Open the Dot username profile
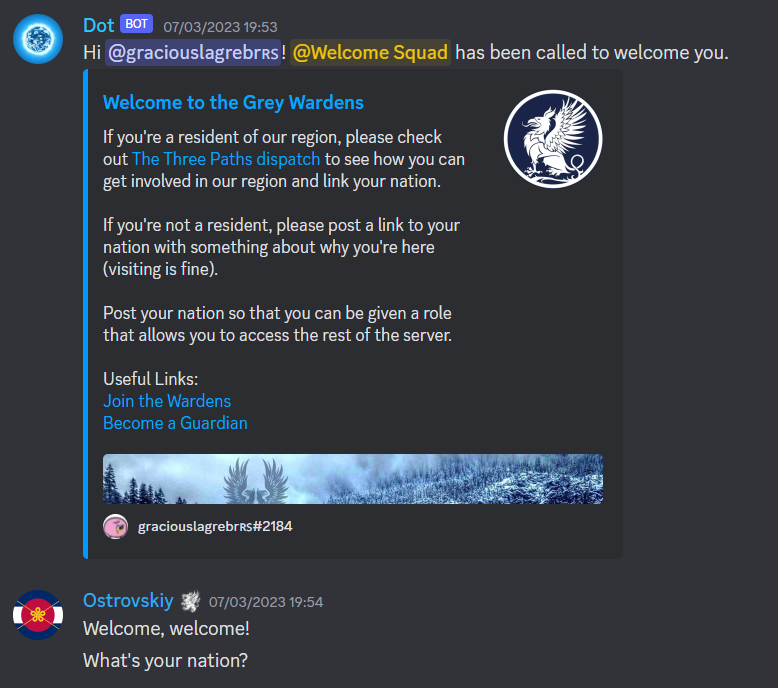778x688 pixels. 99,25
